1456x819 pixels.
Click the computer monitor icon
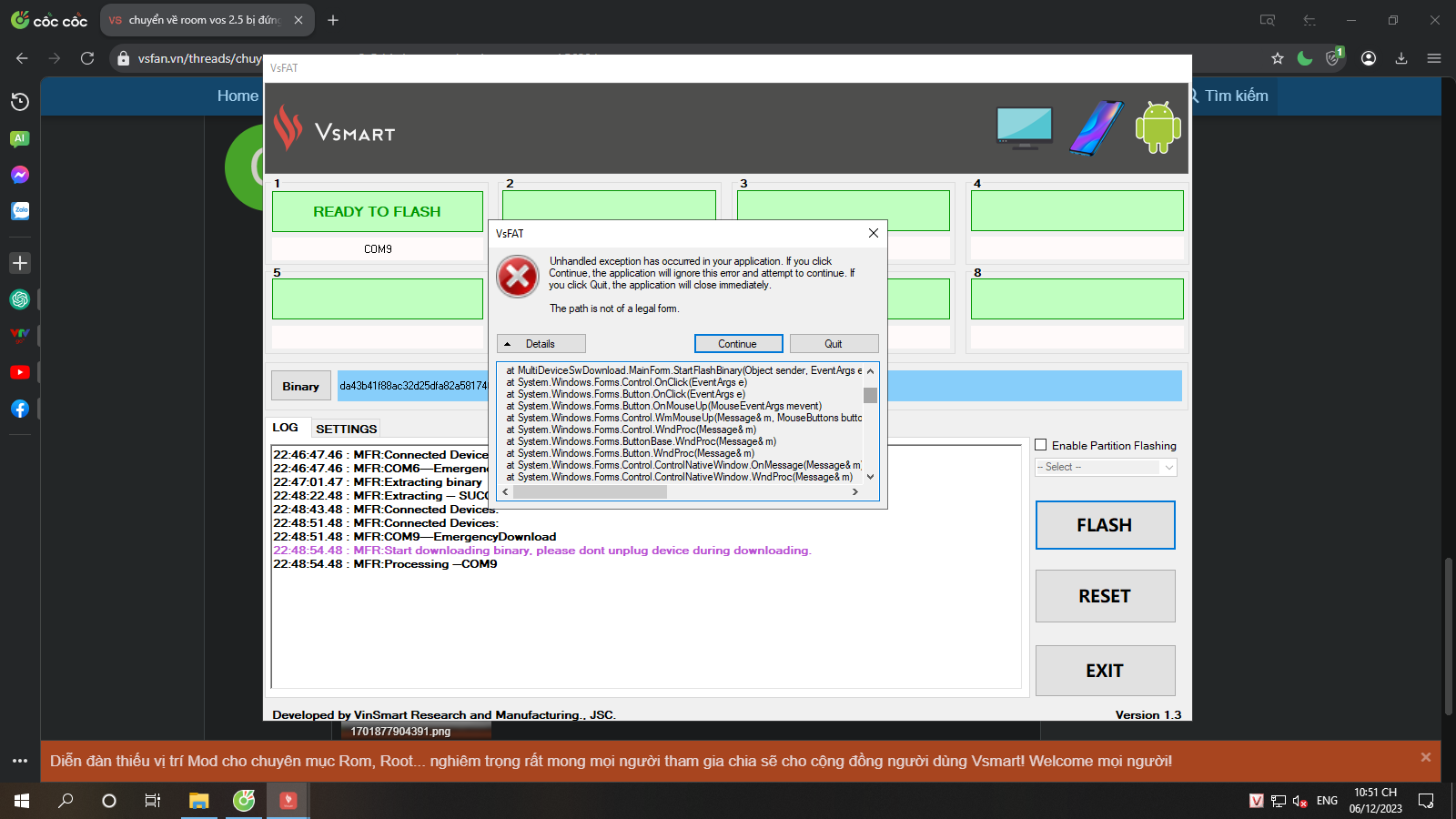click(x=1025, y=127)
